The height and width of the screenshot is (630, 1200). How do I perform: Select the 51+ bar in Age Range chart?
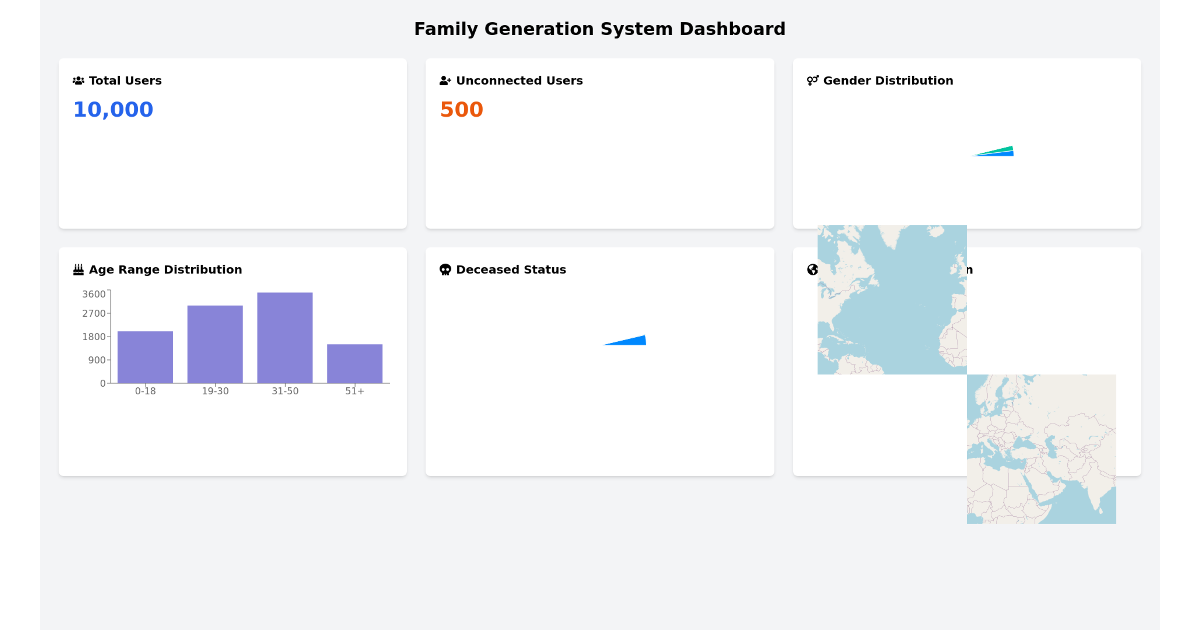coord(355,361)
